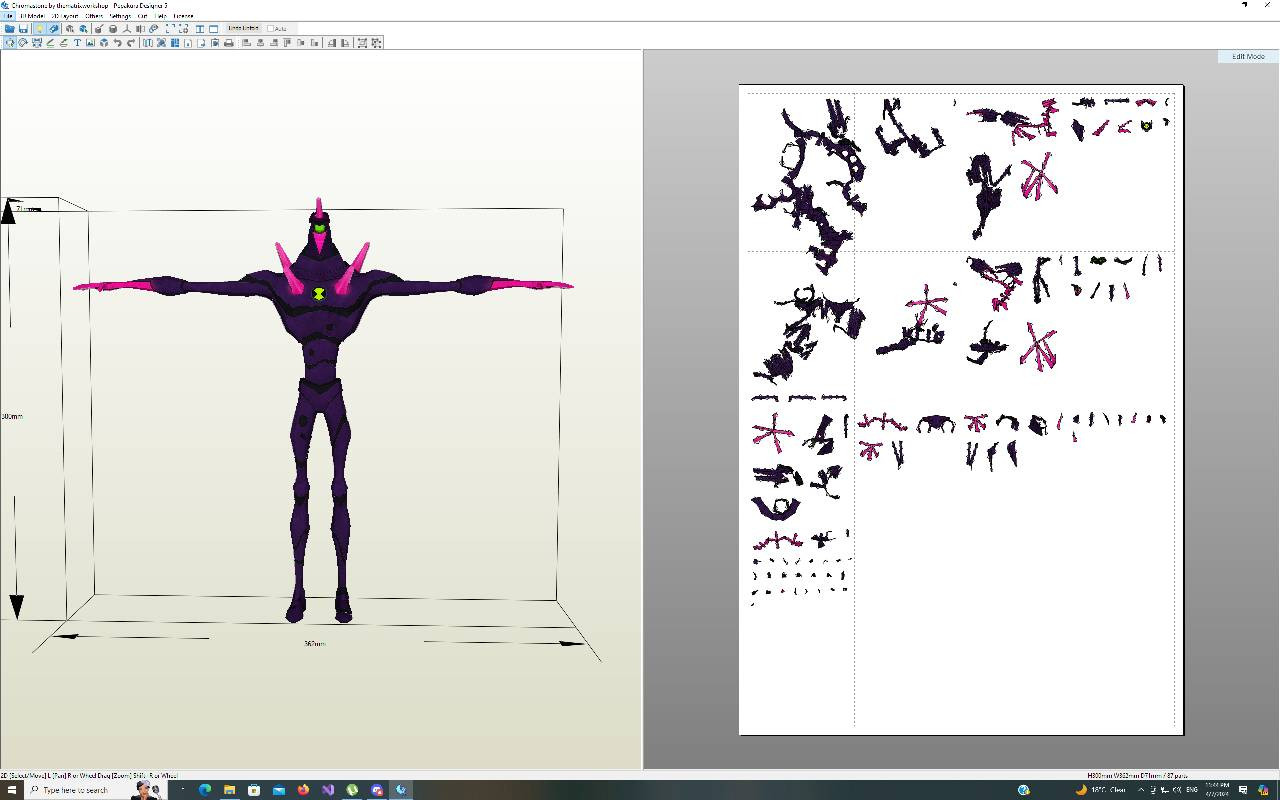Viewport: 1280px width, 800px height.
Task: Open the notification center icon
Action: 1243,790
